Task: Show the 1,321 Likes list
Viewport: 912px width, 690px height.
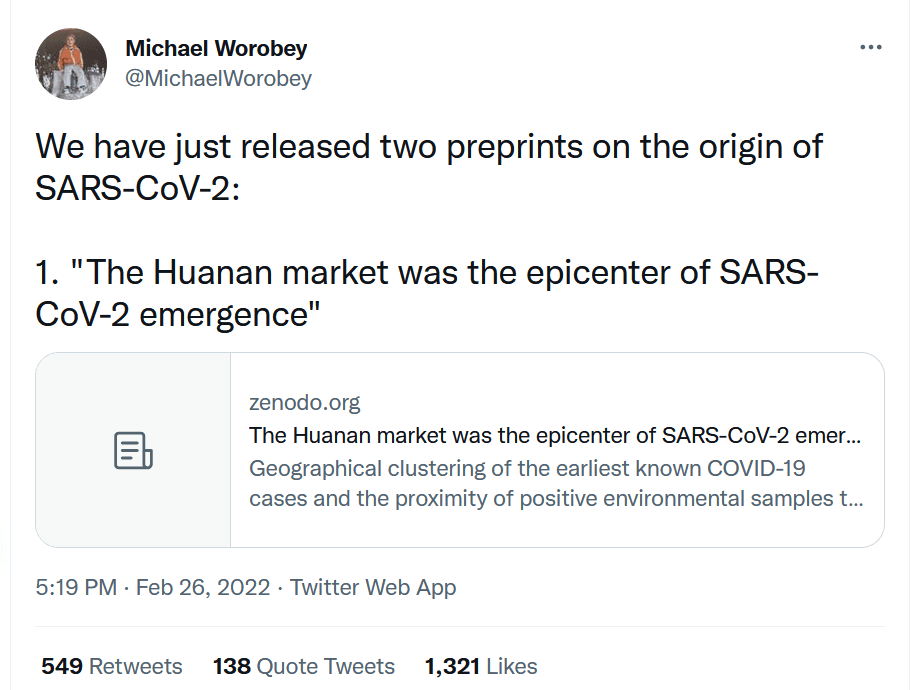Action: click(x=481, y=666)
